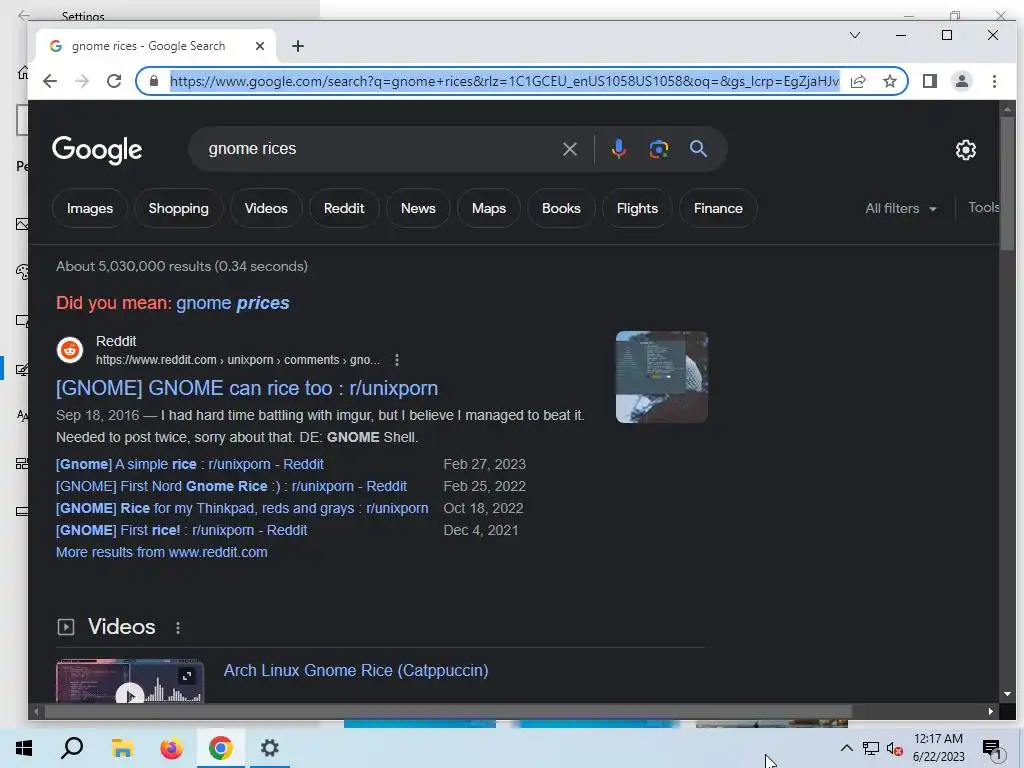Submit search with the magnifying glass icon

[698, 149]
